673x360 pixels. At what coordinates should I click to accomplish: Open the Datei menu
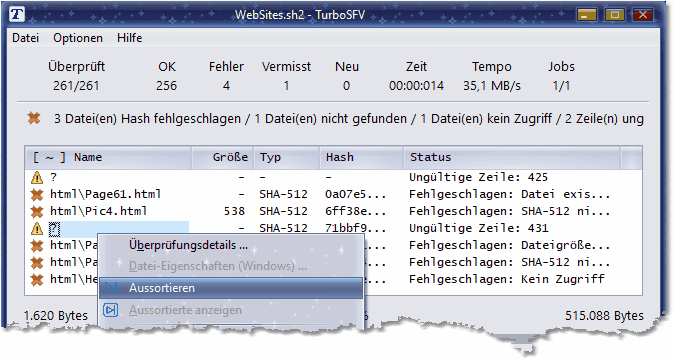pyautogui.click(x=25, y=38)
